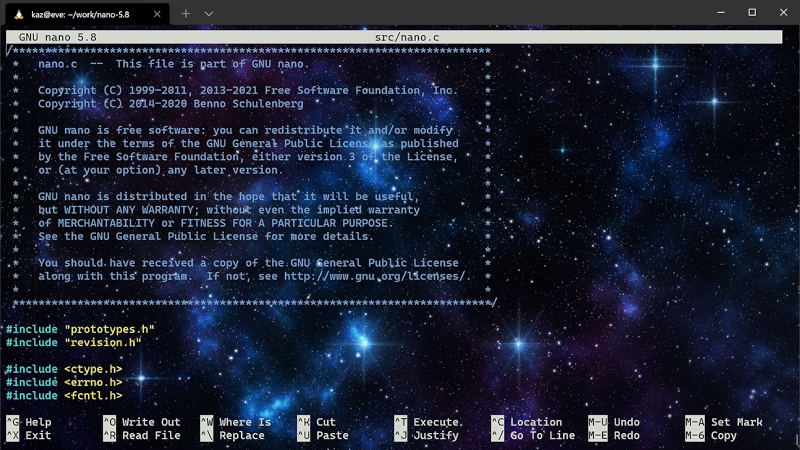Click the 'GNU nano is distributed in the hope' line
Image resolution: width=800 pixels, height=450 pixels.
(x=229, y=196)
